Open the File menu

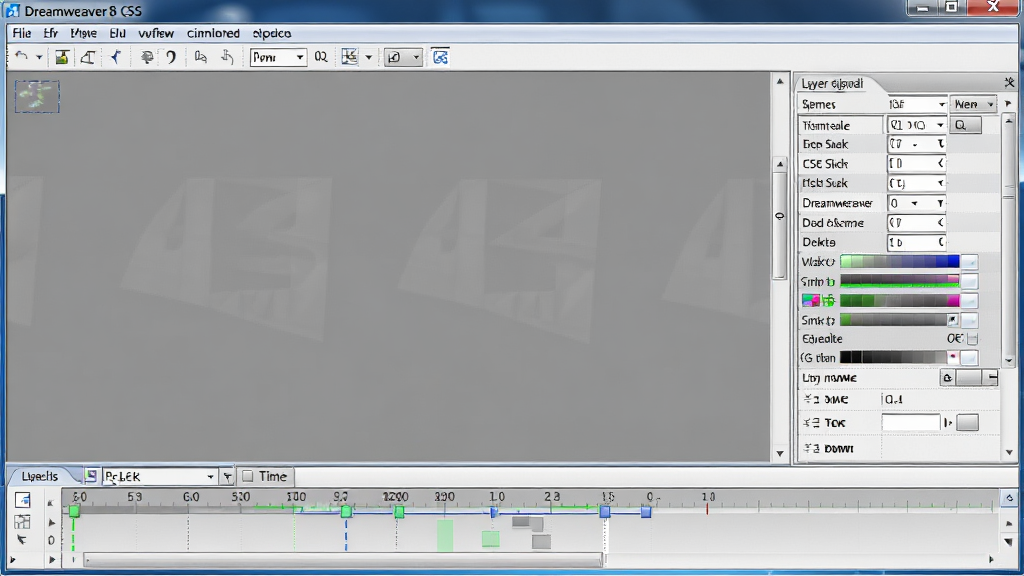(x=22, y=33)
